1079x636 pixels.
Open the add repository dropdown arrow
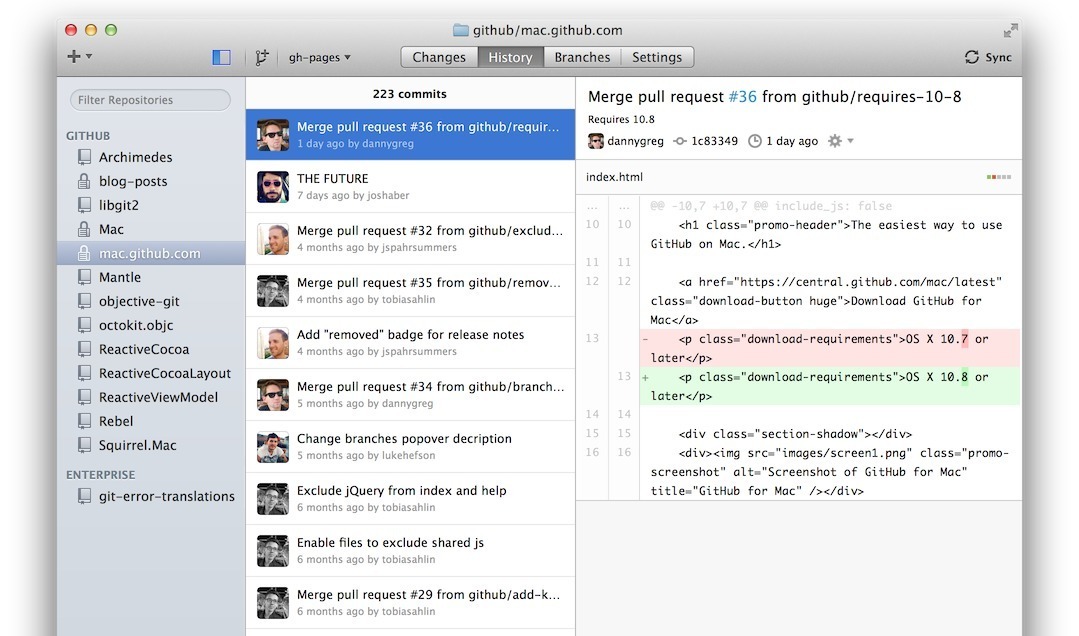[89, 56]
